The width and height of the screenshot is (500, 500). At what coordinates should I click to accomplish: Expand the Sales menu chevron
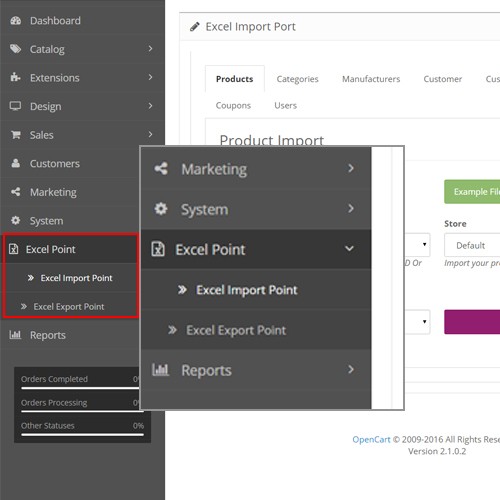(x=150, y=134)
